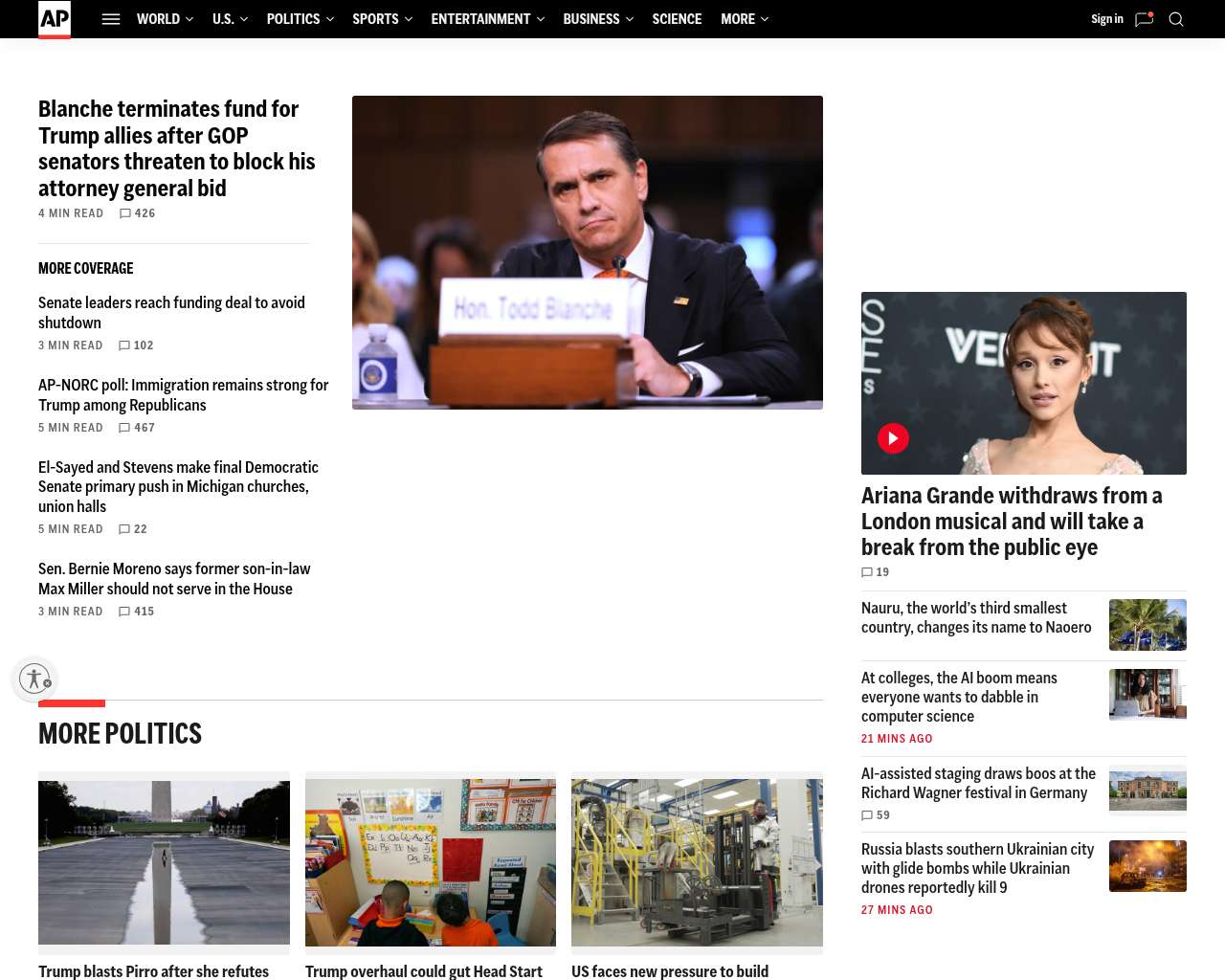Open the Nauru palm trees thumbnail
The width and height of the screenshot is (1225, 980).
(x=1147, y=625)
